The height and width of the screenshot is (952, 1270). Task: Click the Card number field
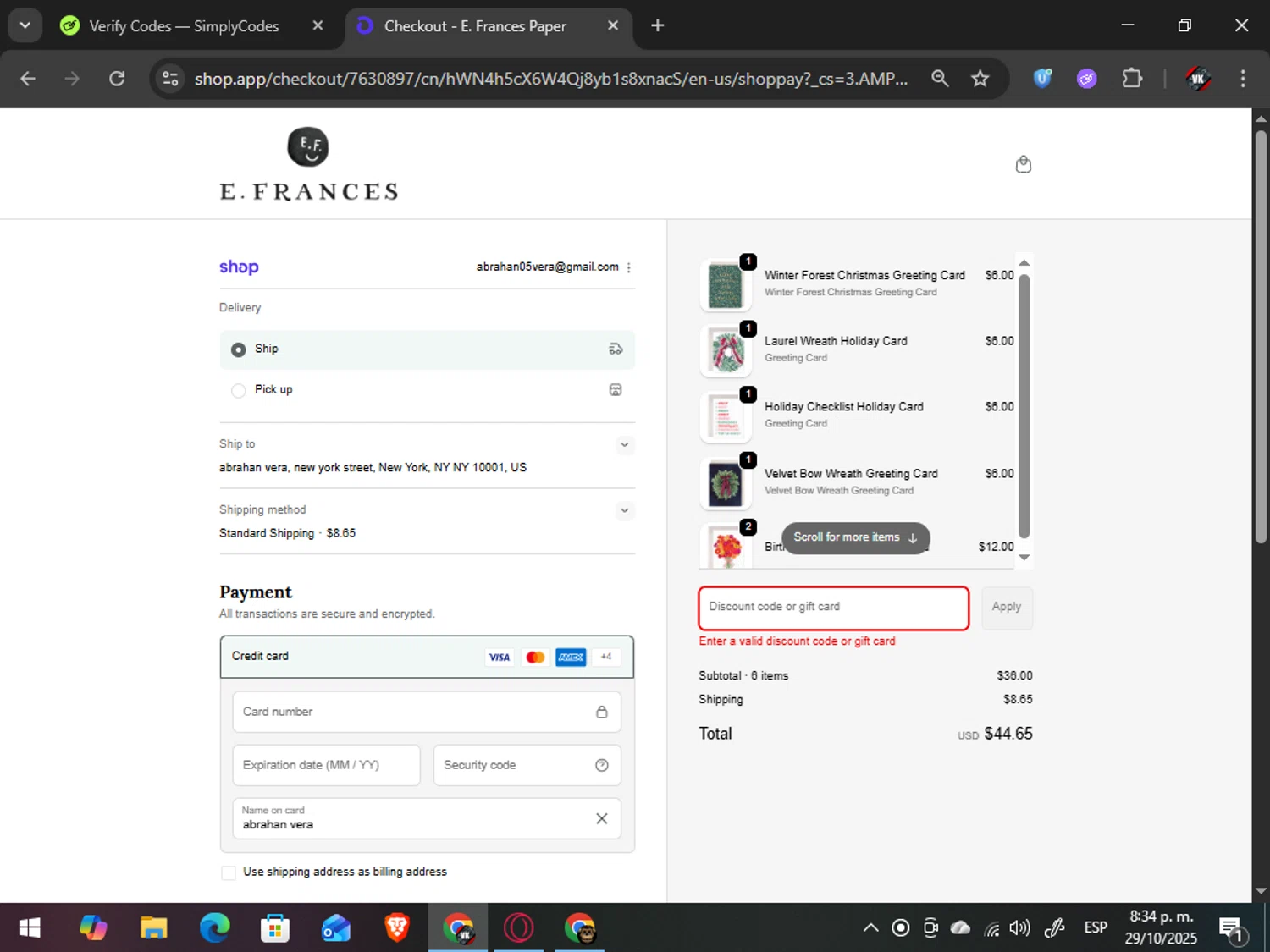point(427,712)
